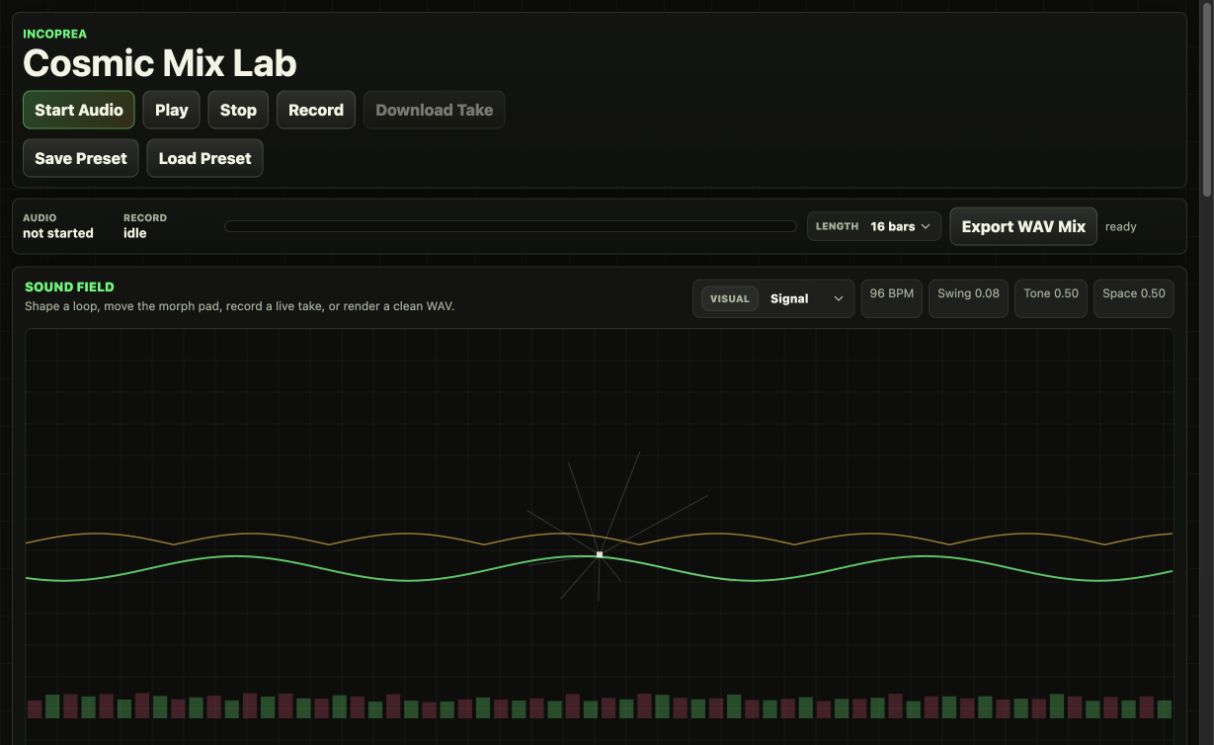Screen dimensions: 1214x745
Task: Click the Space 0.50 chip
Action: [1134, 298]
